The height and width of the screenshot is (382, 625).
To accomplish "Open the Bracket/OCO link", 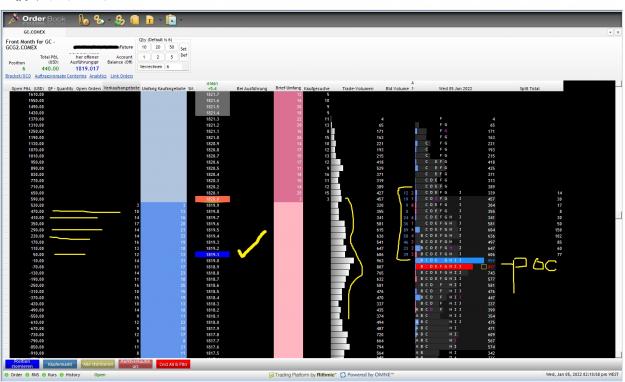I will click(18, 76).
